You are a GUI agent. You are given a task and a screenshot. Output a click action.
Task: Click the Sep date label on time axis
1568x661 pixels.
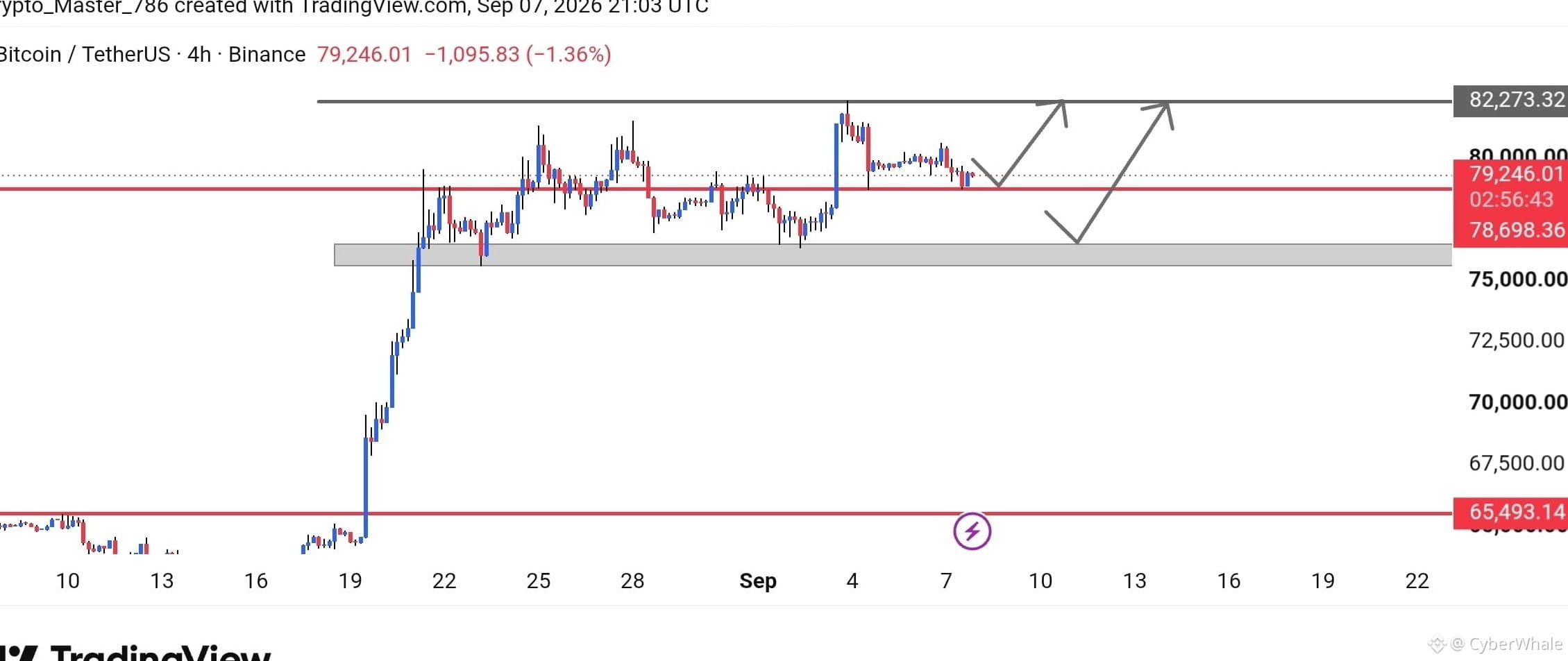[757, 581]
